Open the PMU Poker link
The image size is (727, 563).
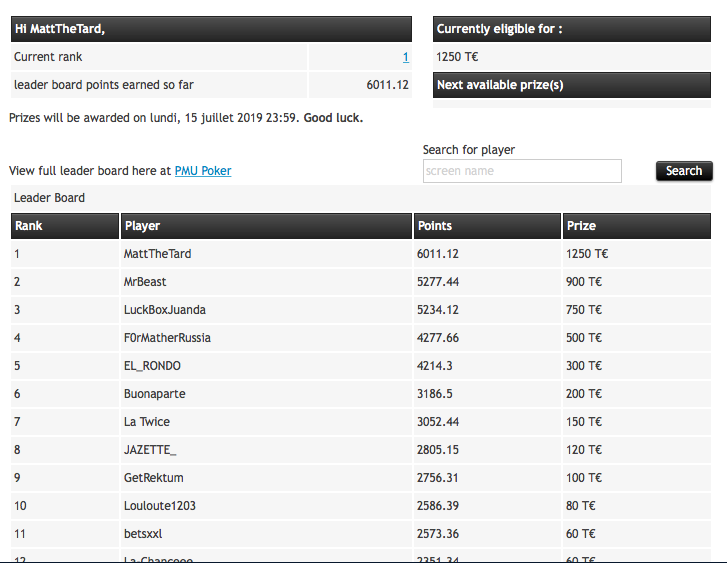coord(203,171)
